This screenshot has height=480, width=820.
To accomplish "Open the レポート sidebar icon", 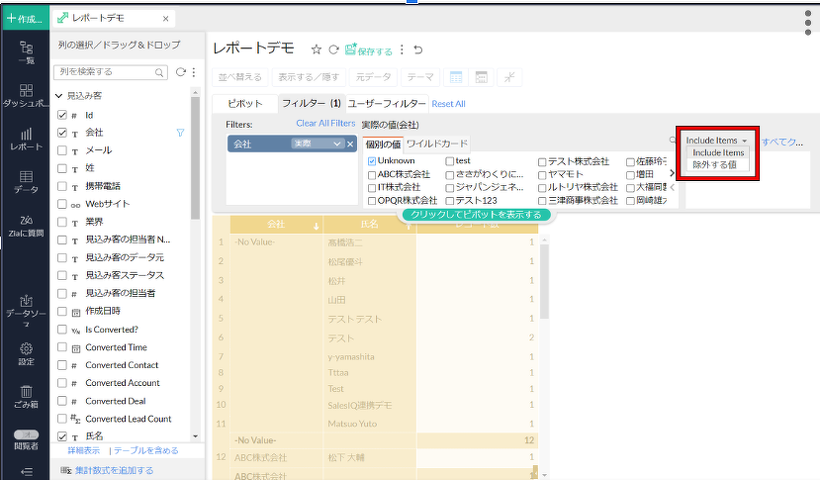I will (x=25, y=138).
